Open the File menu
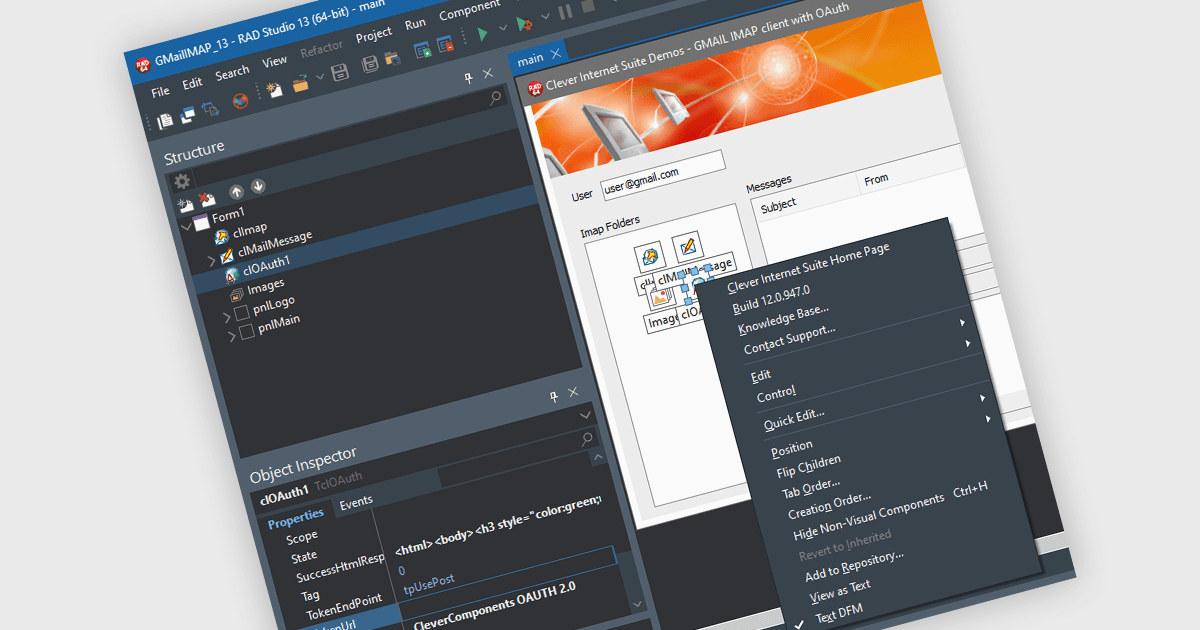 pos(160,91)
